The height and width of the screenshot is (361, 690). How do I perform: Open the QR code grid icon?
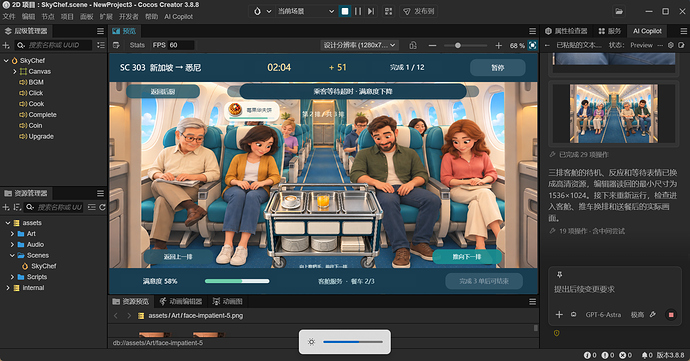388,11
